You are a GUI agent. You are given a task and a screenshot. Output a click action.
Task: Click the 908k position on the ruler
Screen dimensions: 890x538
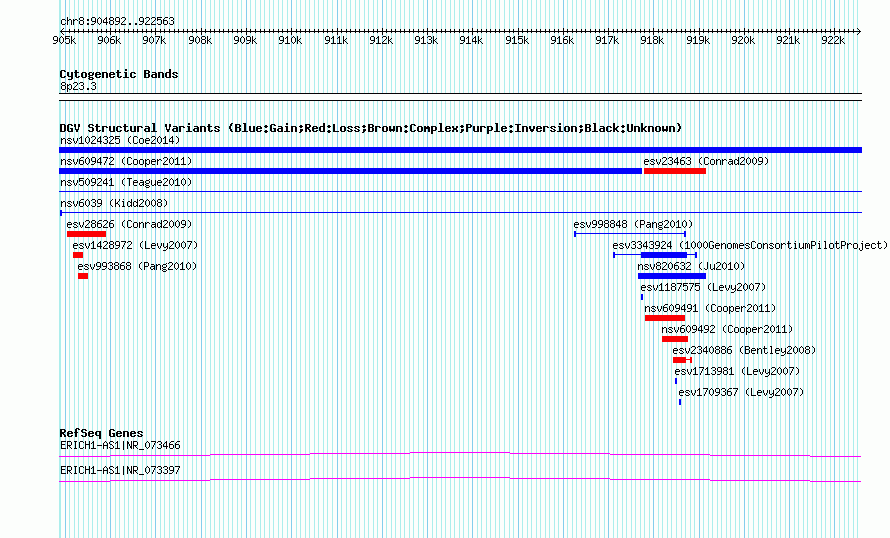coord(200,40)
